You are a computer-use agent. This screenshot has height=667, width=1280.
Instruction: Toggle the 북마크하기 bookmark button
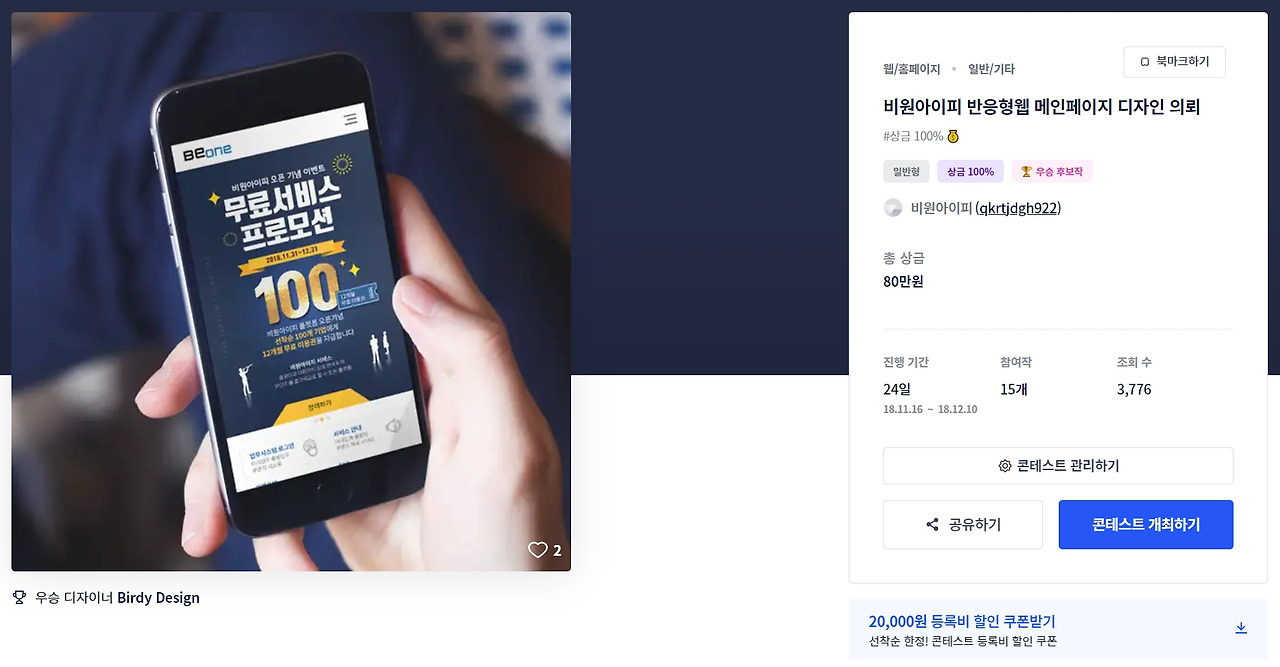[1174, 62]
